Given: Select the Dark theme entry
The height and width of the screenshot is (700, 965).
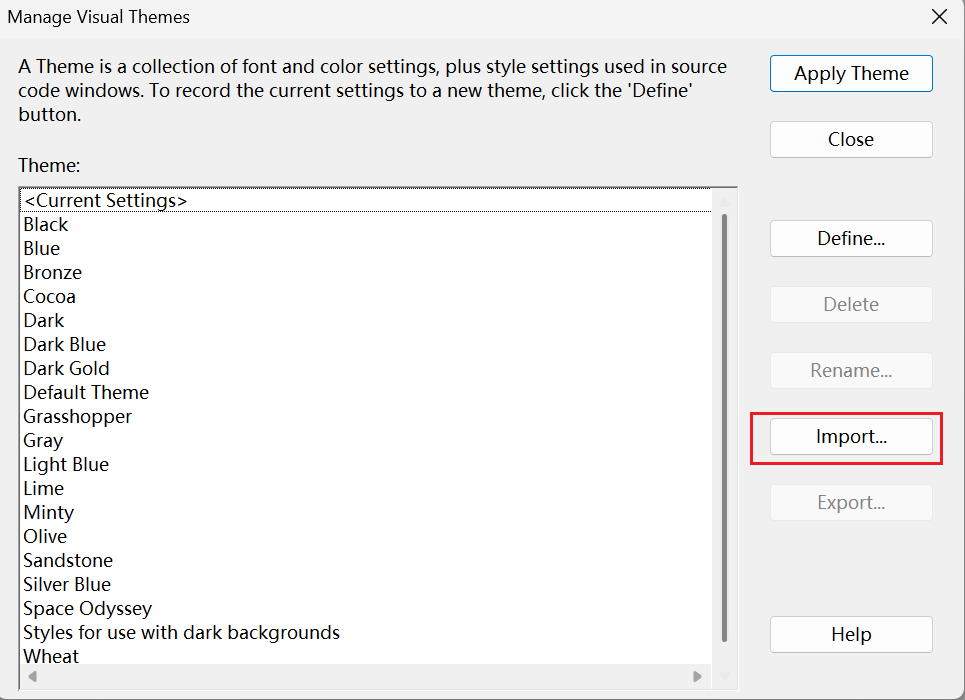Looking at the screenshot, I should click(366, 321).
